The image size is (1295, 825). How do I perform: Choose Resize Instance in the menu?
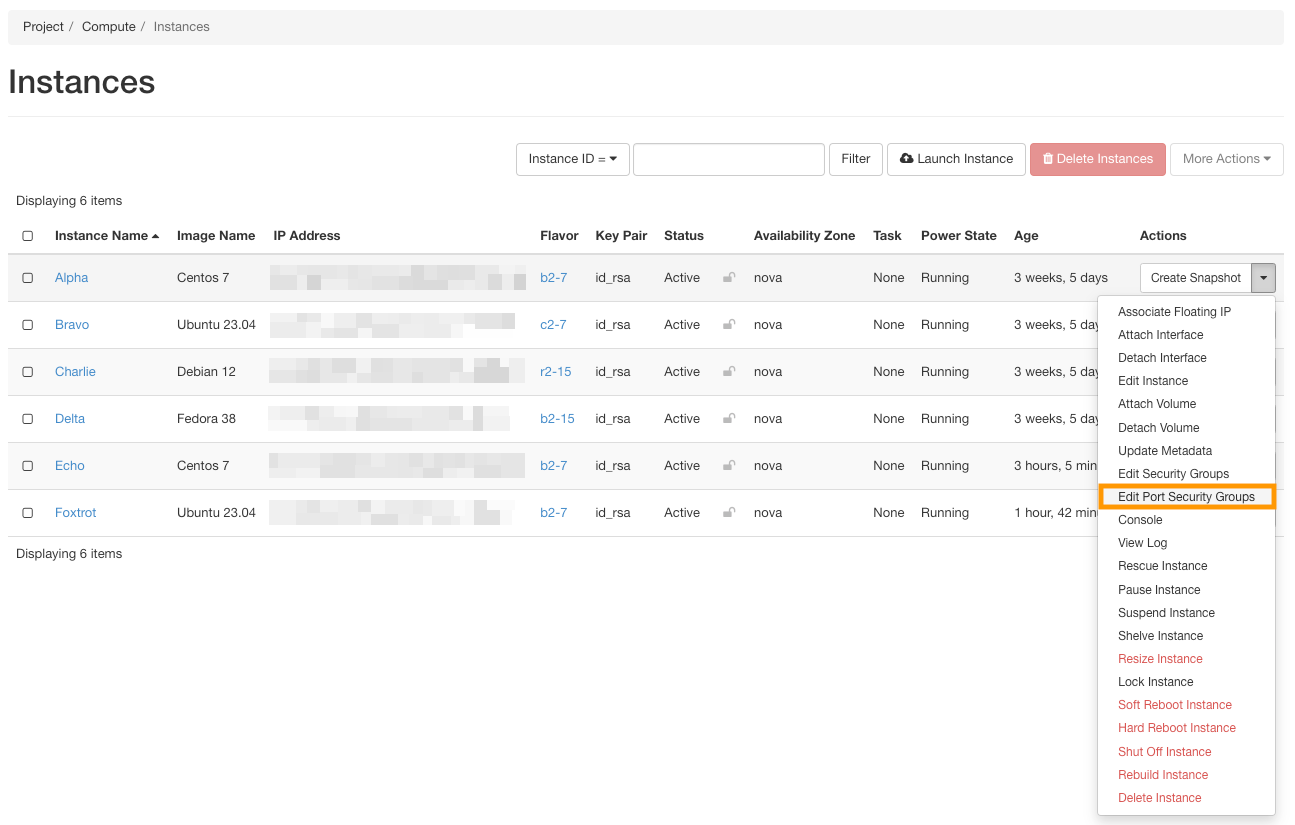(1160, 659)
